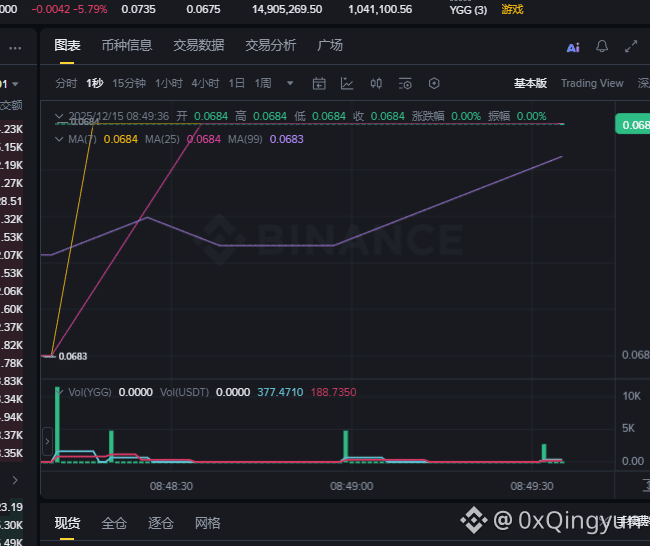
Task: Switch to the 币种信息 tab
Action: pos(127,46)
